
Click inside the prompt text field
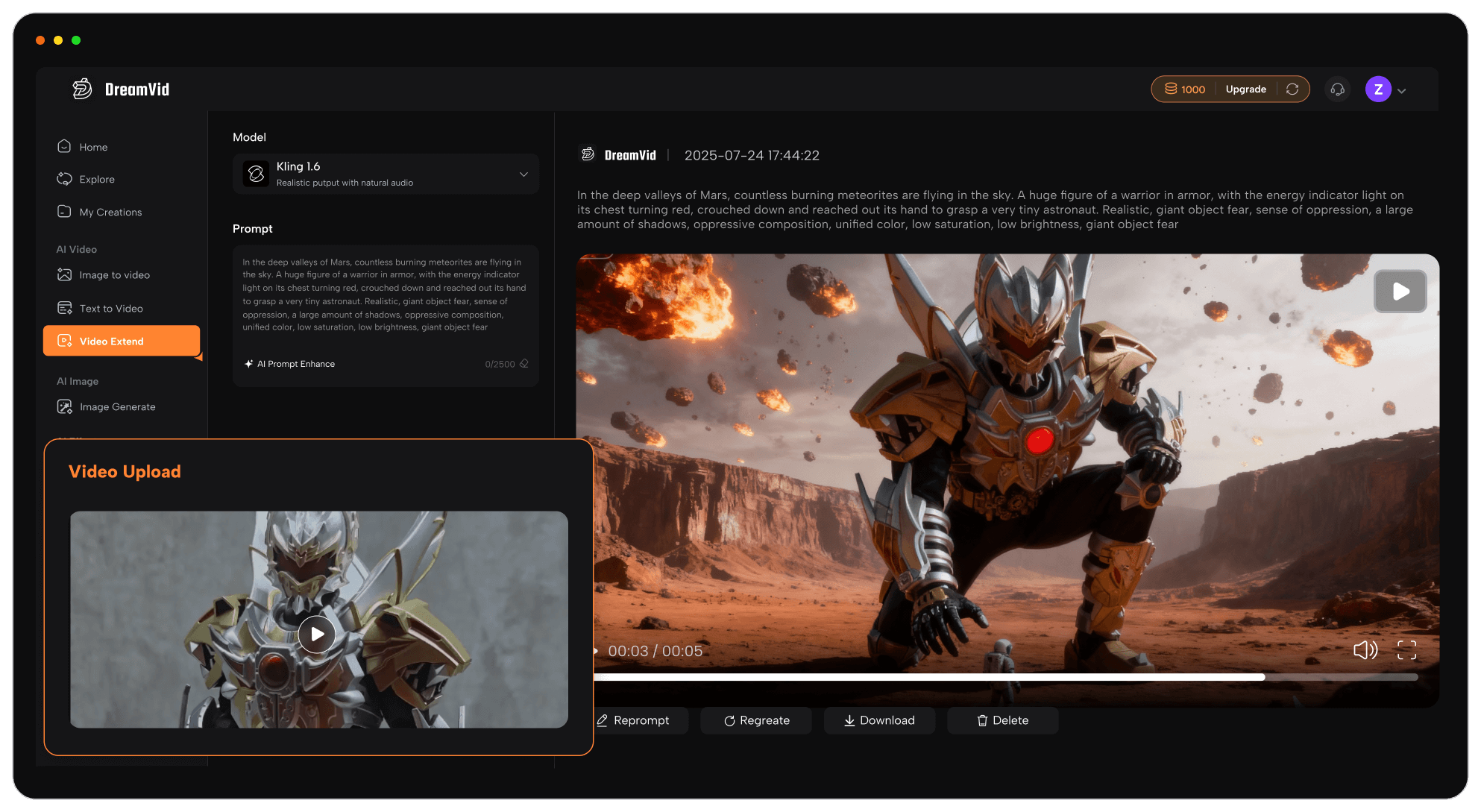(x=385, y=295)
